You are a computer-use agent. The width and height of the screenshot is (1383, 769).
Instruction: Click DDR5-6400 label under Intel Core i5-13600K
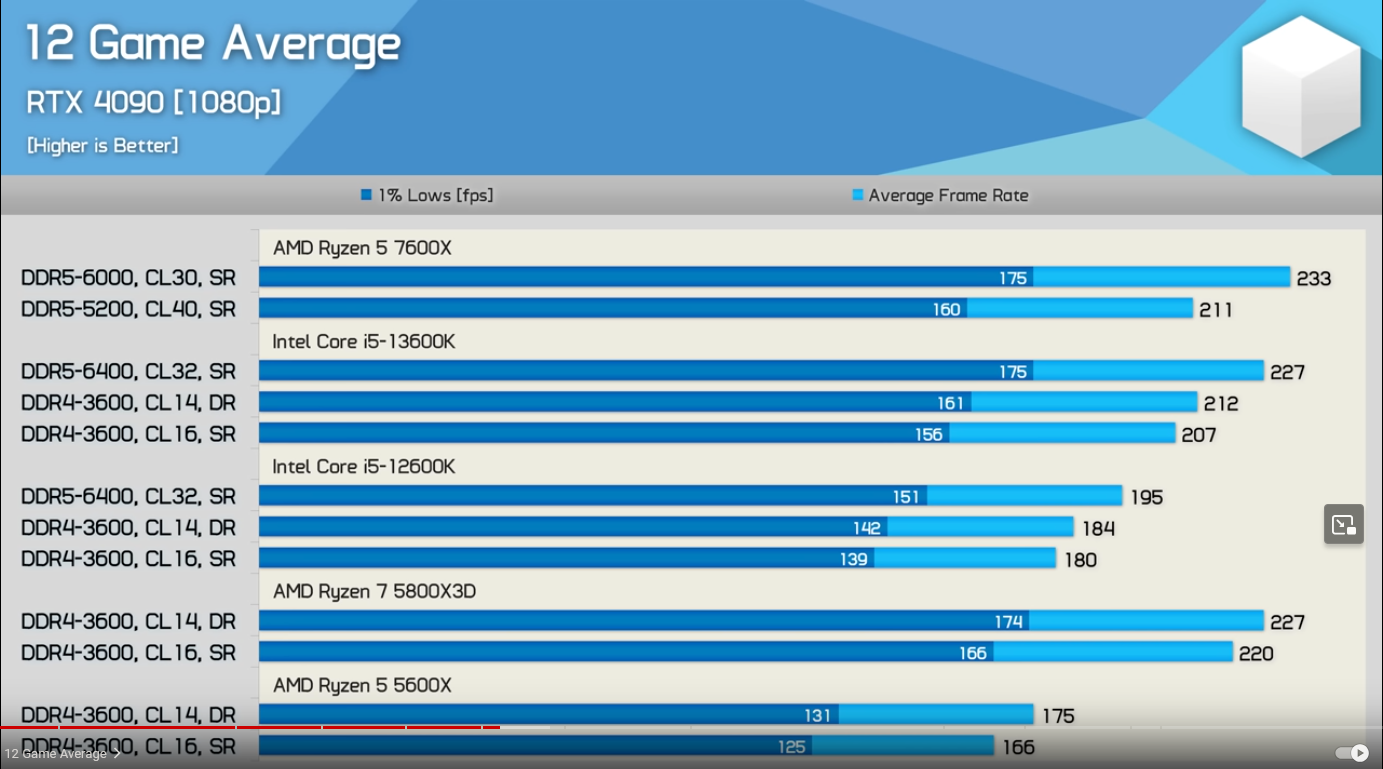pos(129,372)
